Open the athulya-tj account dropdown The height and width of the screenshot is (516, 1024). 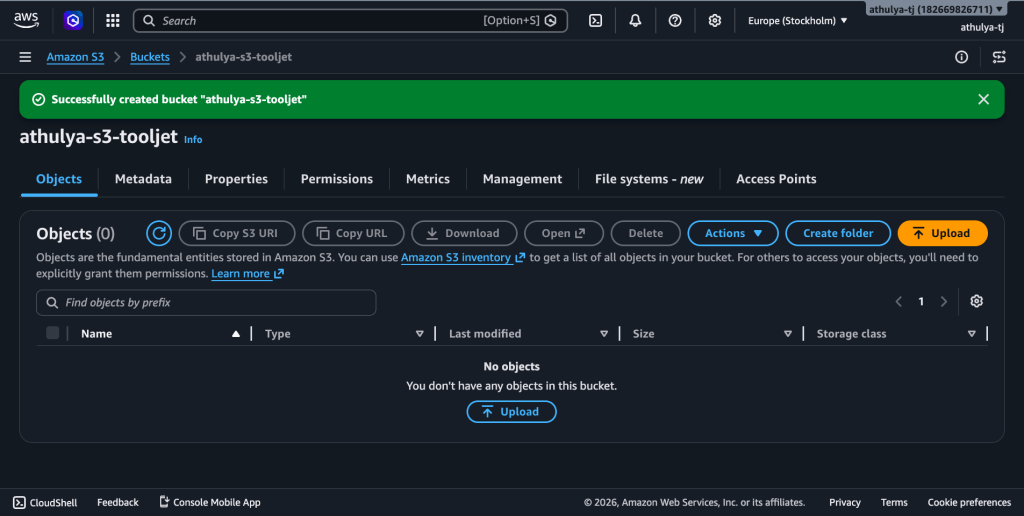[x=936, y=9]
